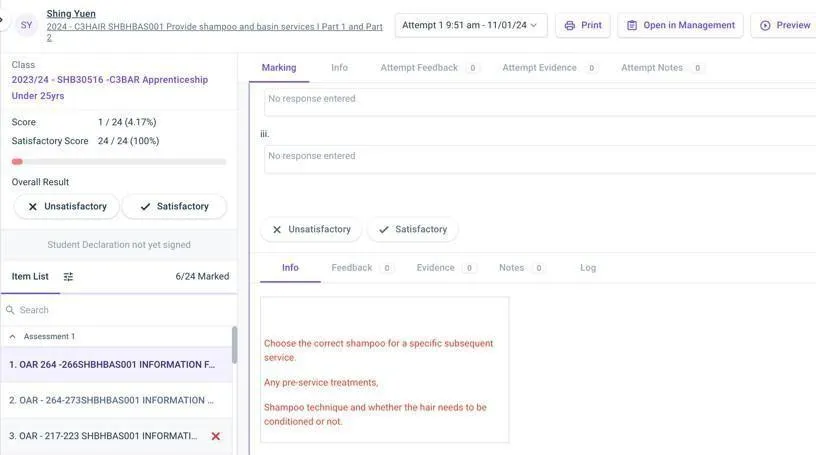
Task: Open the Attempt 1 date dropdown
Action: click(470, 25)
